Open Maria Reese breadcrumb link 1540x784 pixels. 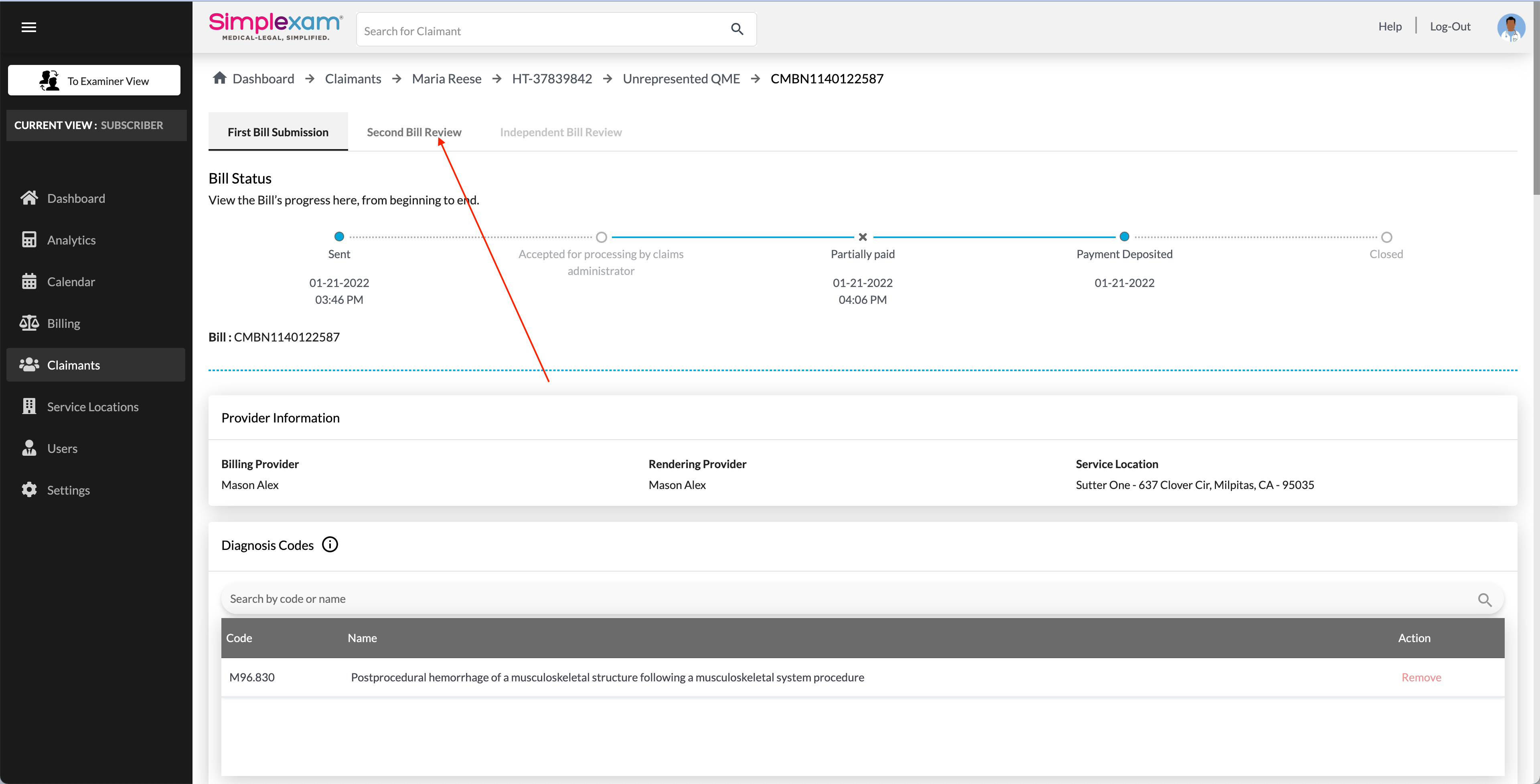point(446,79)
